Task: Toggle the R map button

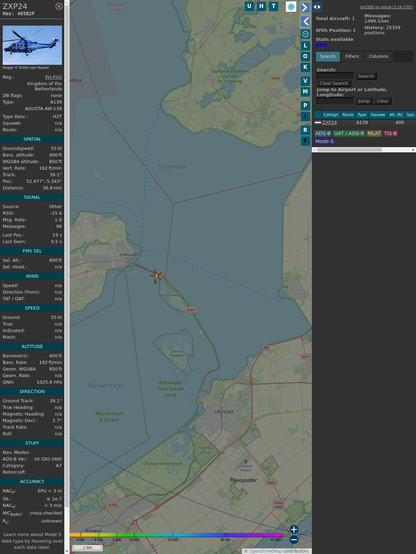Action: [305, 130]
